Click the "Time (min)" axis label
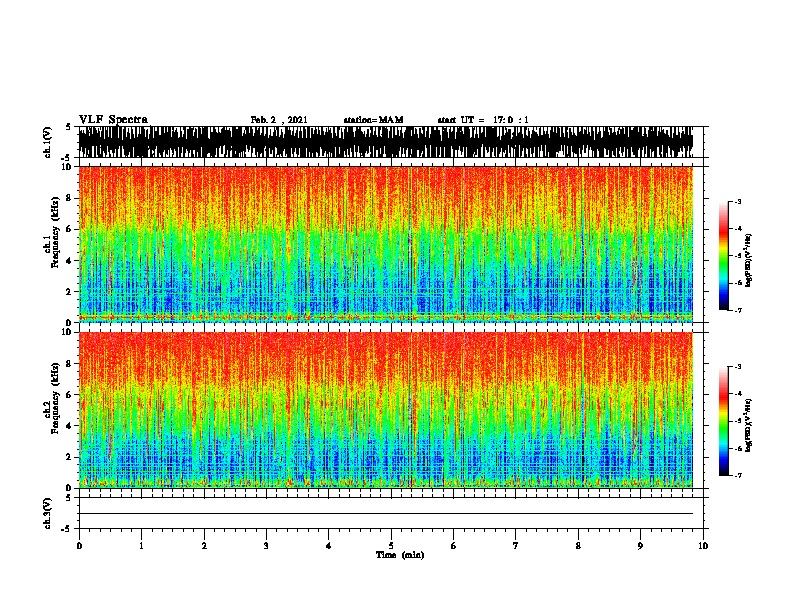The height and width of the screenshot is (612, 792). coord(400,555)
